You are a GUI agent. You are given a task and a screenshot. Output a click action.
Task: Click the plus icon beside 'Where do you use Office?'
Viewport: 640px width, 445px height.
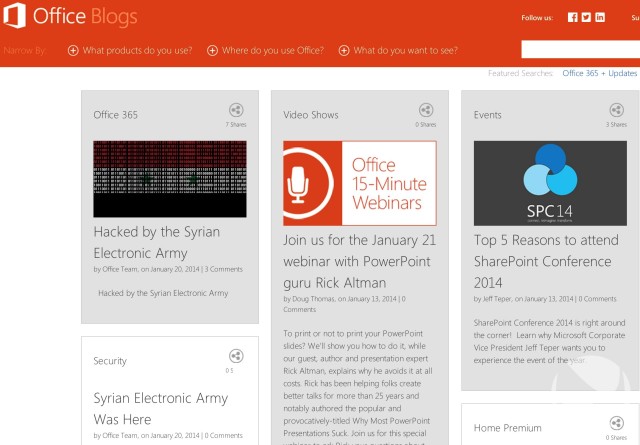pos(212,50)
